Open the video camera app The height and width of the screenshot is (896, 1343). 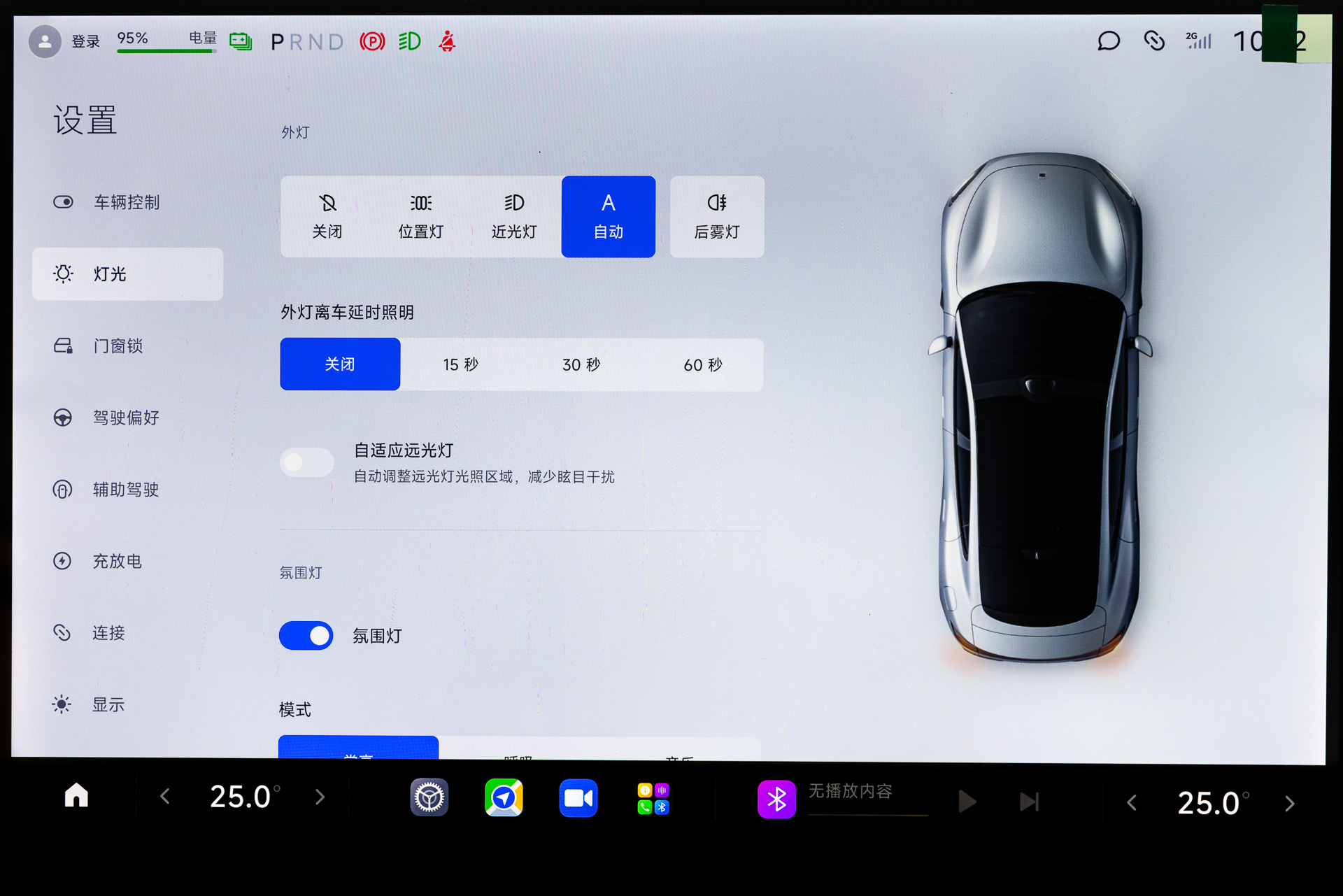coord(578,797)
